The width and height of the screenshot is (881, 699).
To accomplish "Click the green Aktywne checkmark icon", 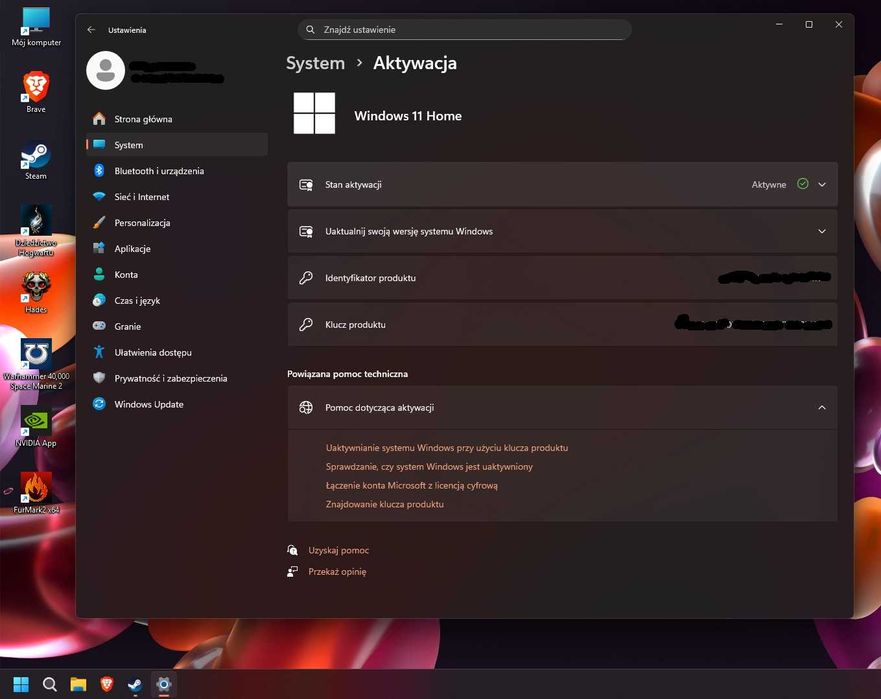I will point(802,184).
